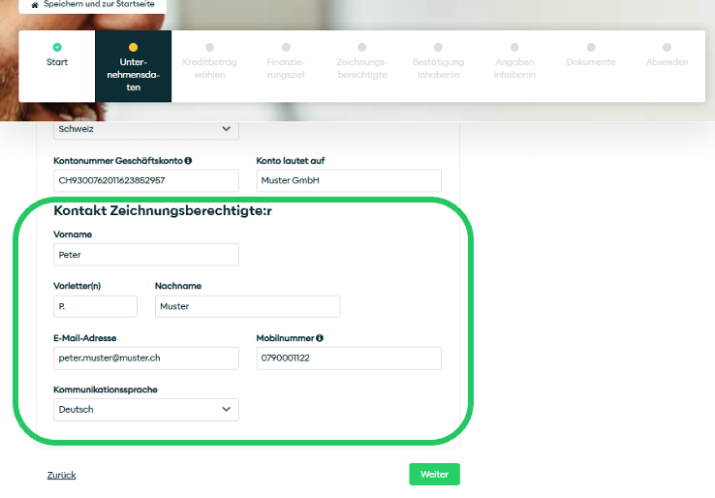Focus the E-Mail-Adresse field

(146, 358)
